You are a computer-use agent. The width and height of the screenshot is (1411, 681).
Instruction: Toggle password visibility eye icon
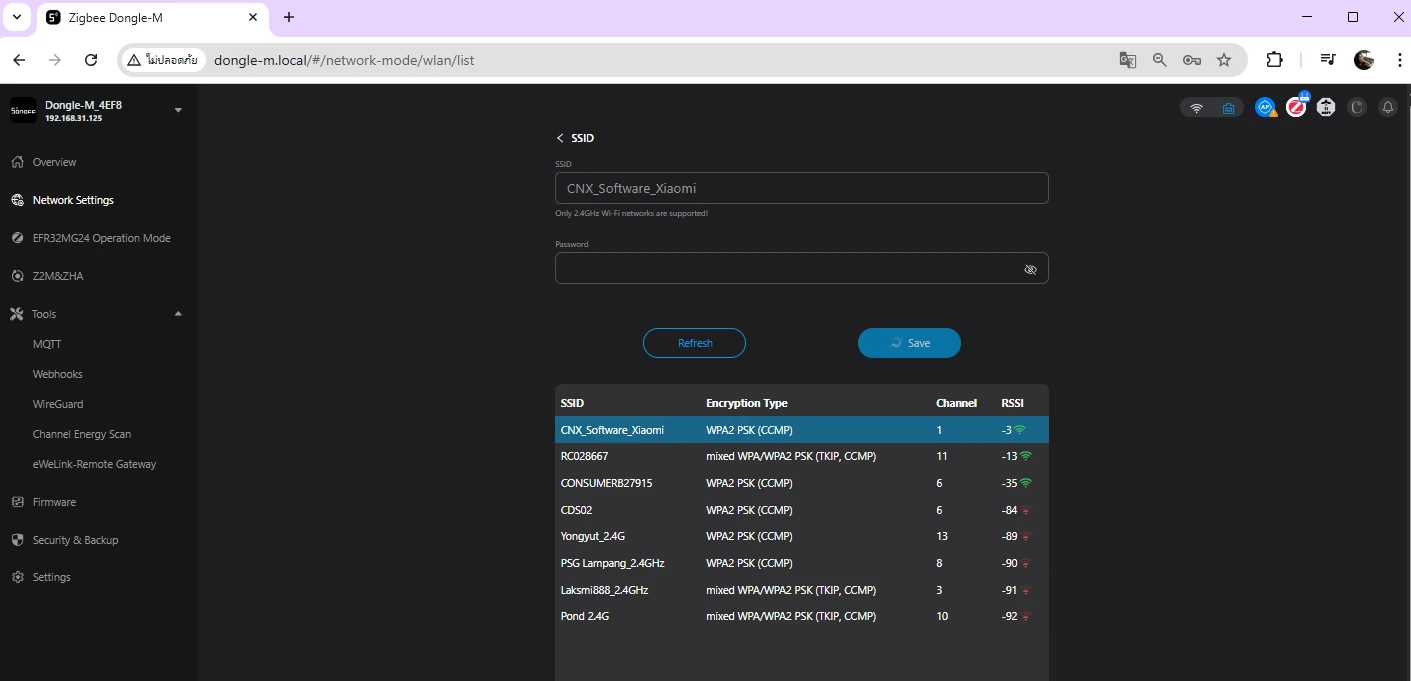coord(1030,269)
